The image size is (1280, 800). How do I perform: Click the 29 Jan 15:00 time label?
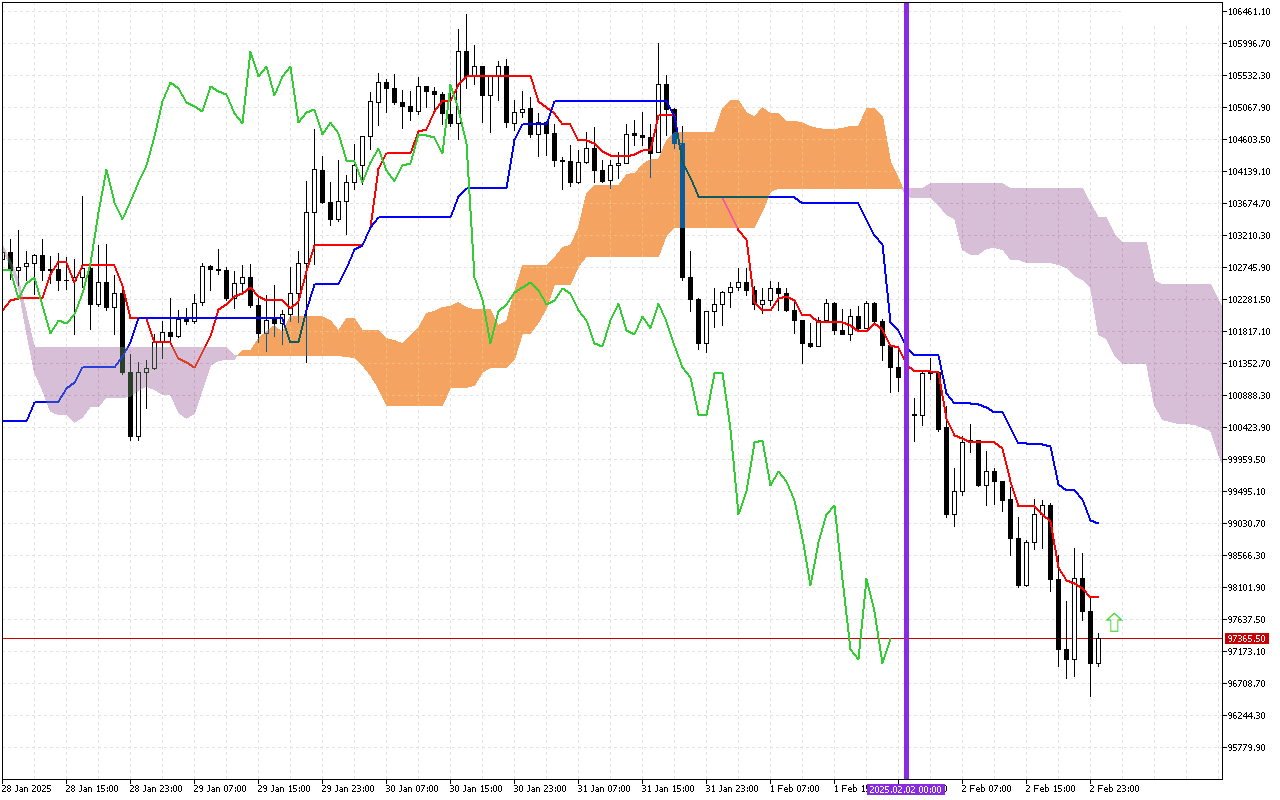click(284, 789)
